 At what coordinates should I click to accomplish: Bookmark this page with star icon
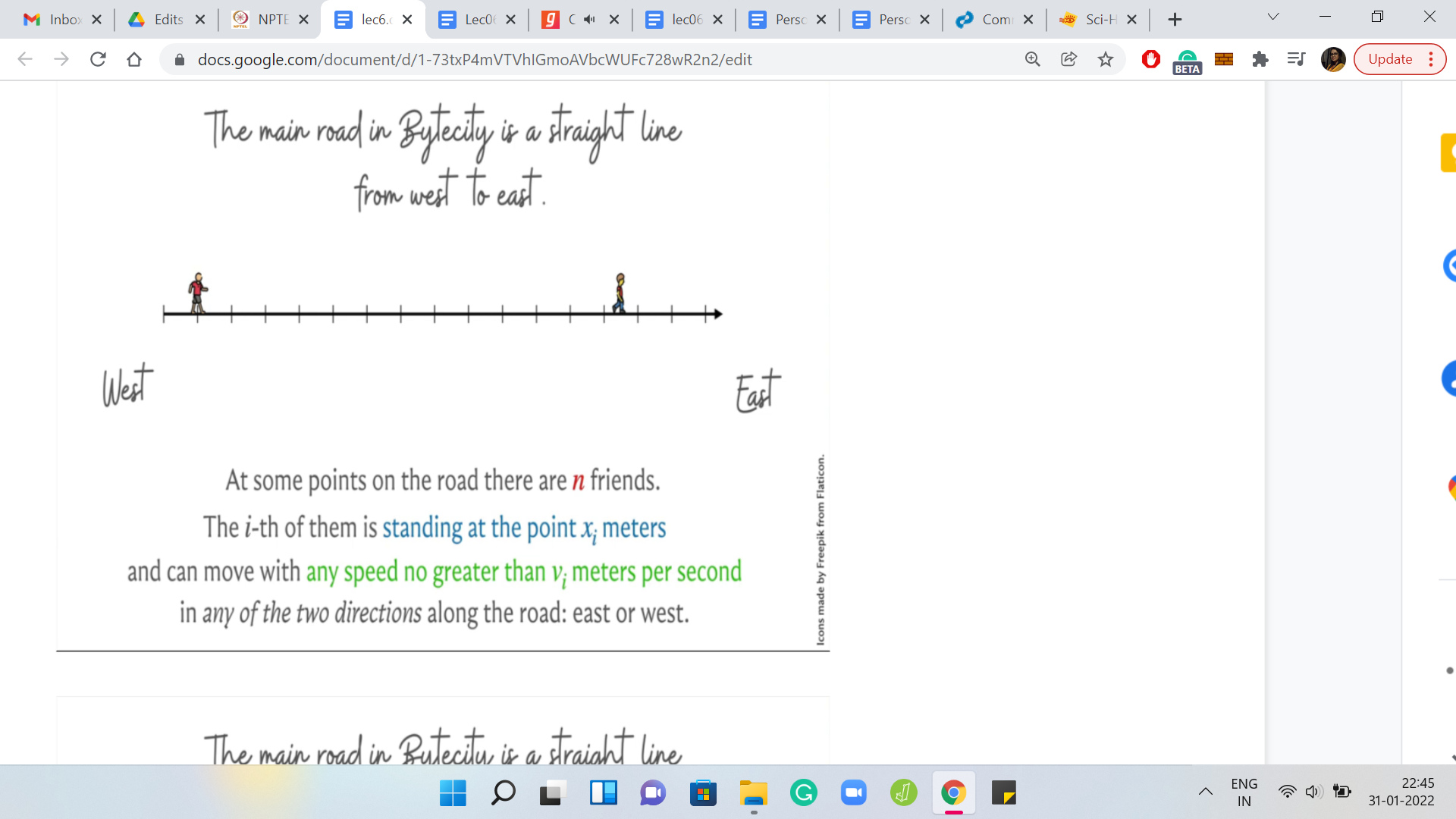(x=1106, y=59)
